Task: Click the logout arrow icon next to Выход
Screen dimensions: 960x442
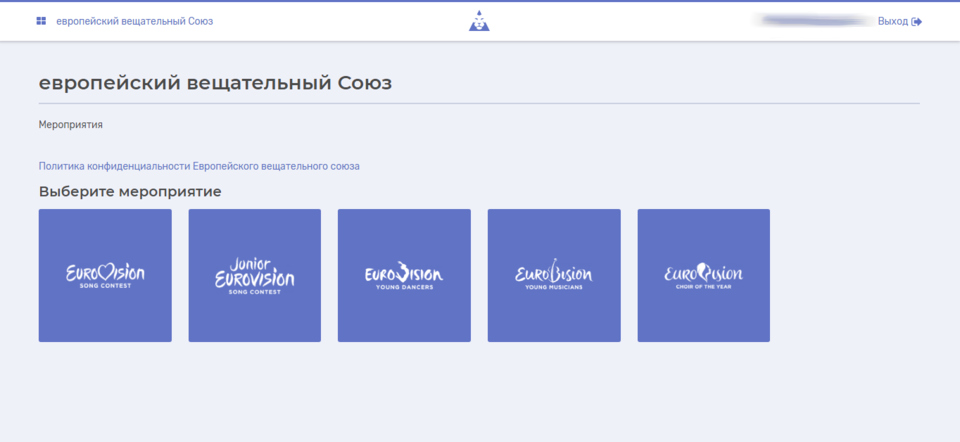Action: [917, 21]
